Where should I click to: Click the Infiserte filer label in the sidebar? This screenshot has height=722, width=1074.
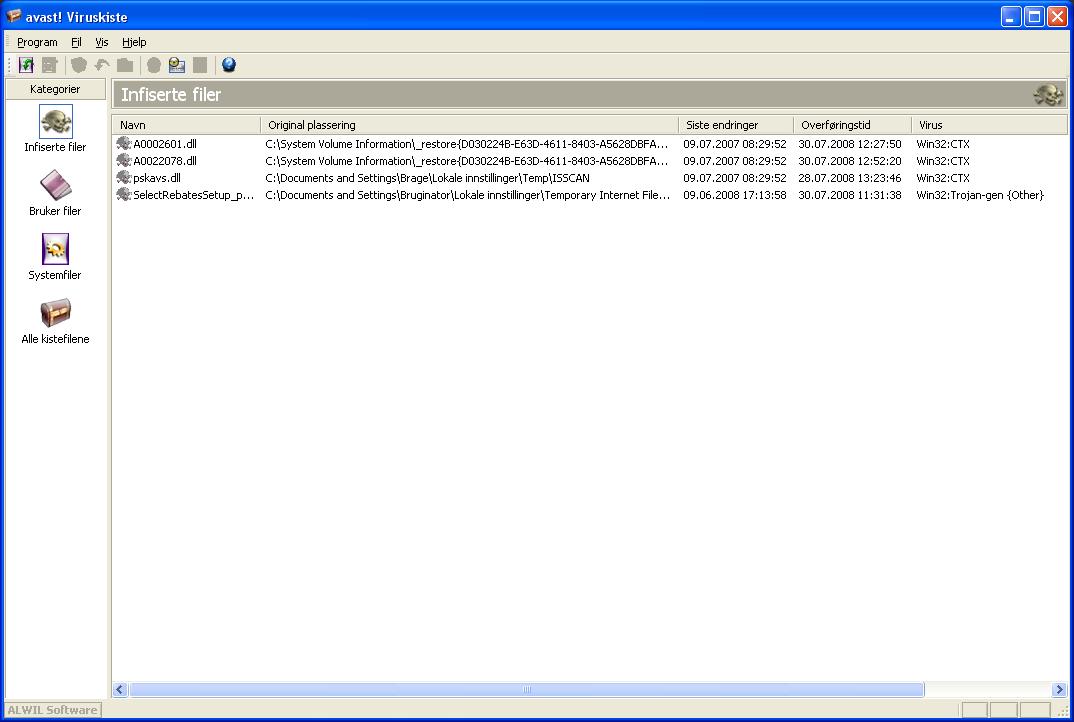tap(55, 147)
